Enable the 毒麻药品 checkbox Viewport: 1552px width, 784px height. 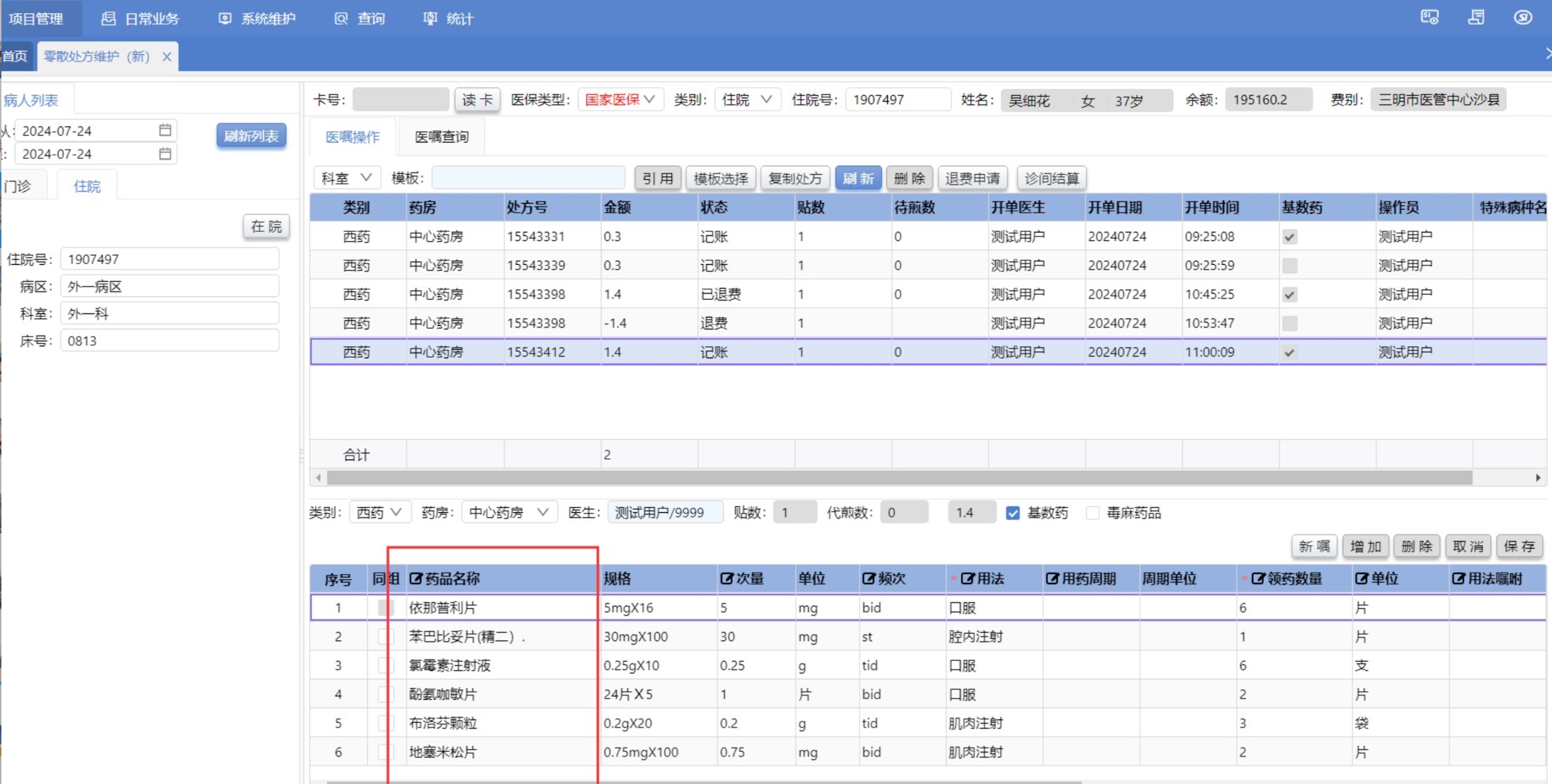click(x=1092, y=513)
